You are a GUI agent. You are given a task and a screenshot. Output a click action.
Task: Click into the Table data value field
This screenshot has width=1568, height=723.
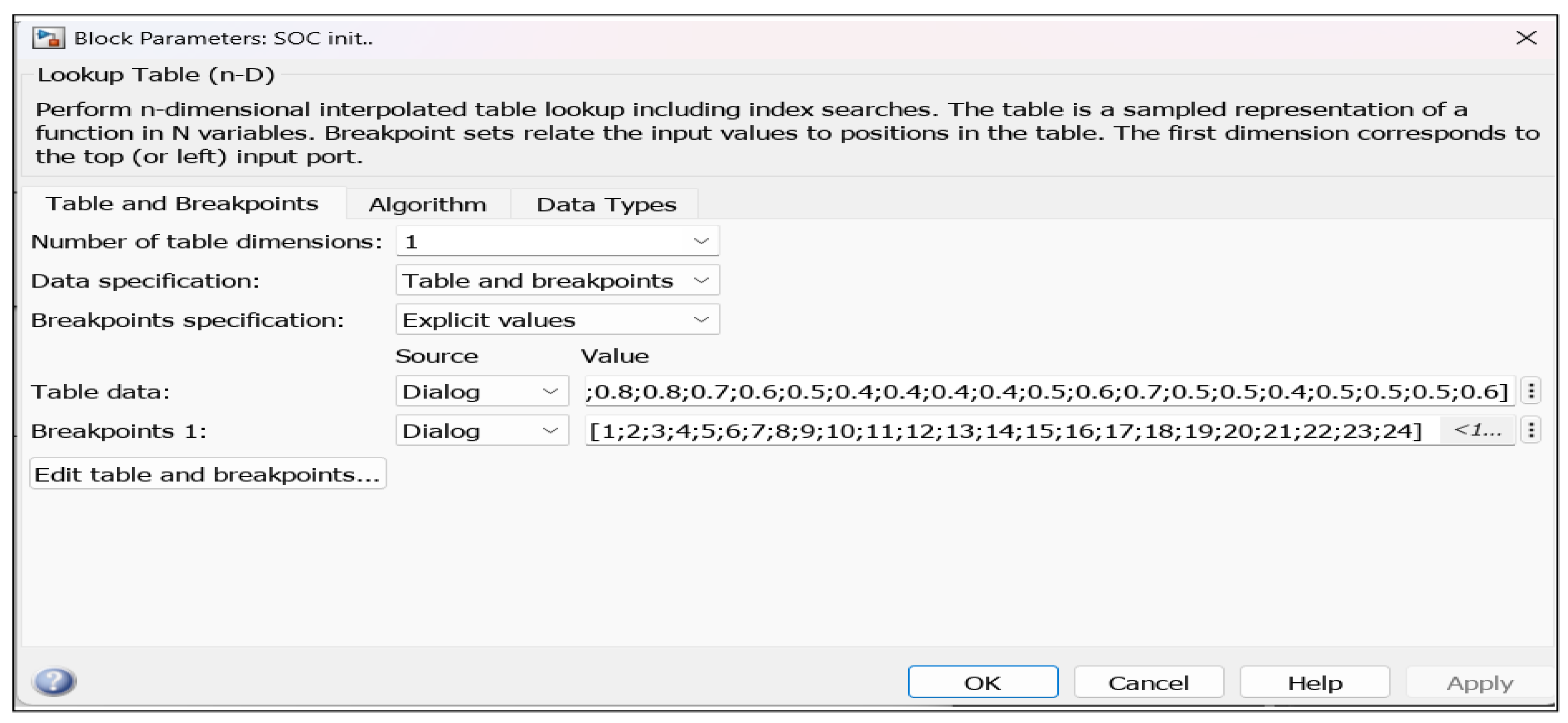tap(1047, 391)
